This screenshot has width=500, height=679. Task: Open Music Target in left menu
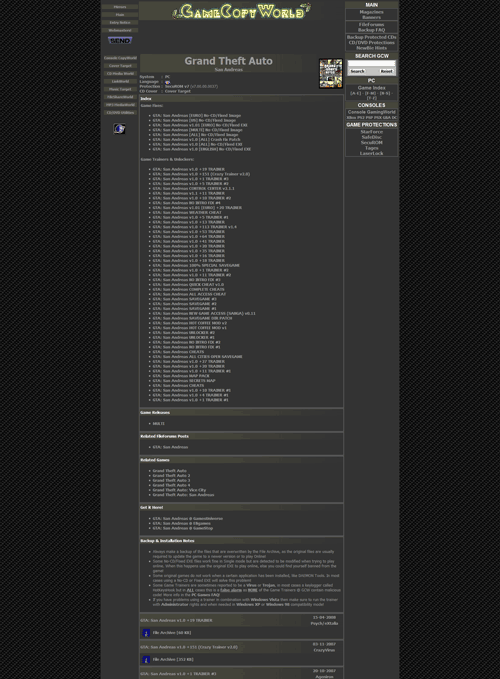[x=120, y=89]
